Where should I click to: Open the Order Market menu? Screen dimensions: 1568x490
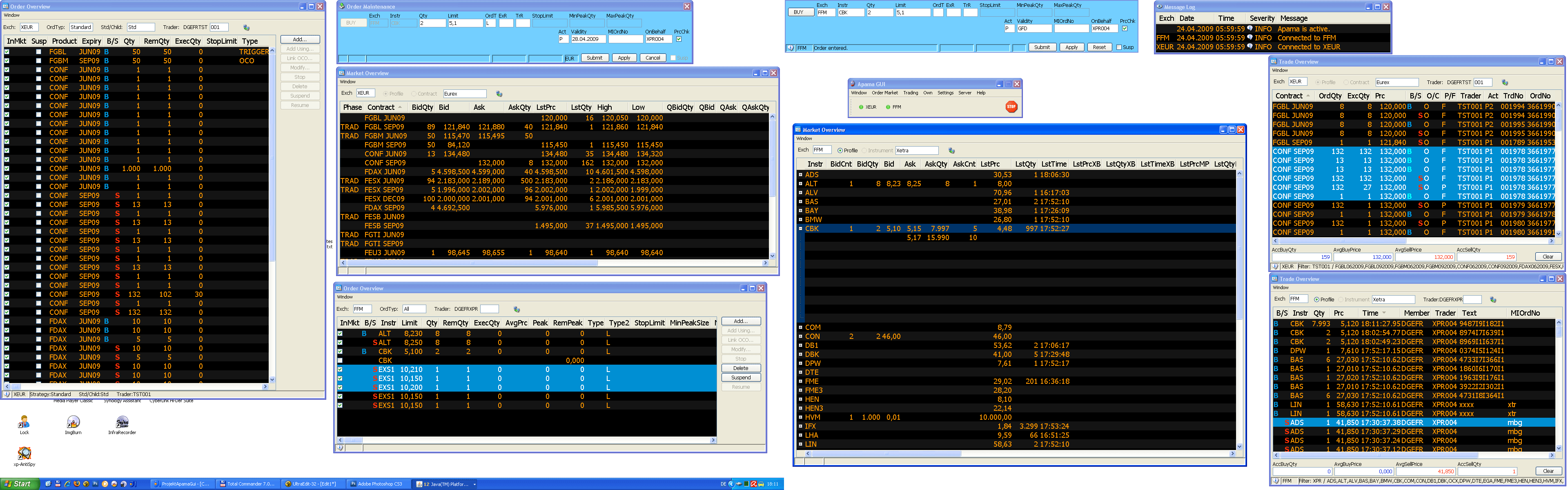pyautogui.click(x=884, y=93)
